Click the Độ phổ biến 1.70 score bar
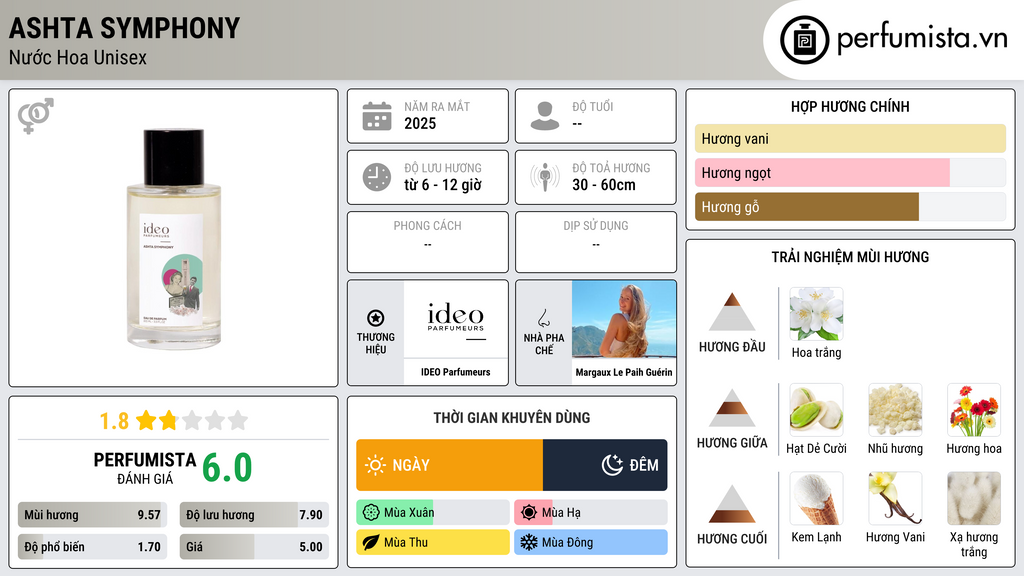The width and height of the screenshot is (1024, 576). point(92,547)
